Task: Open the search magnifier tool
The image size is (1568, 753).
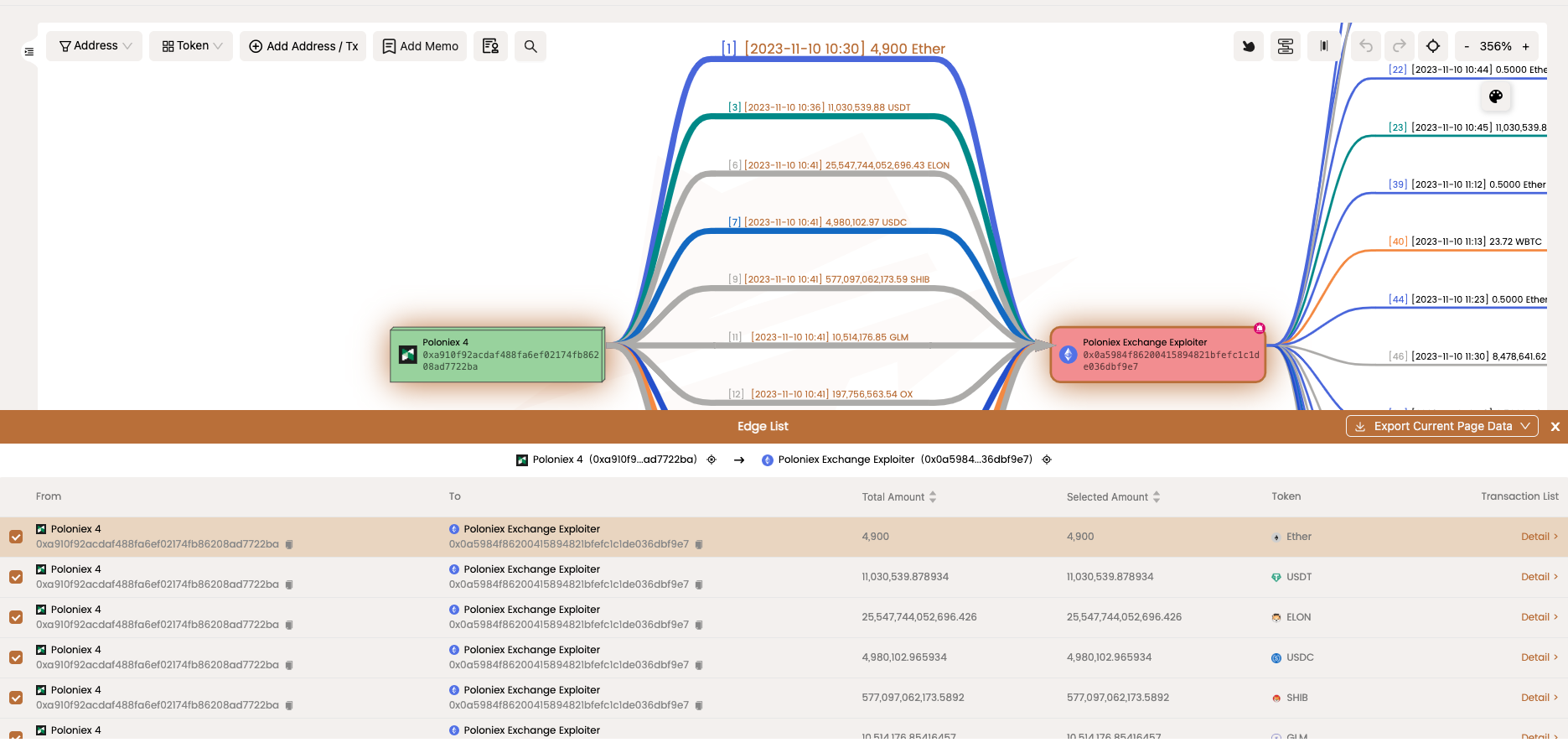Action: 530,46
